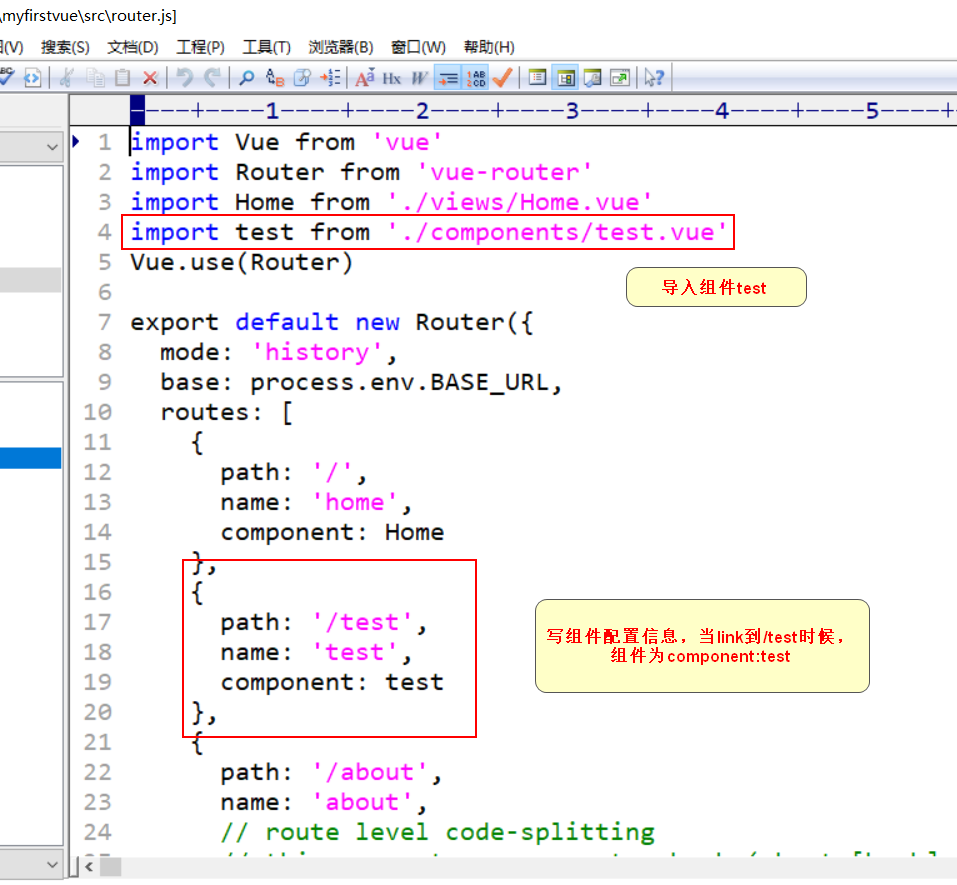Click 'routes: [' on line 10

(x=226, y=412)
